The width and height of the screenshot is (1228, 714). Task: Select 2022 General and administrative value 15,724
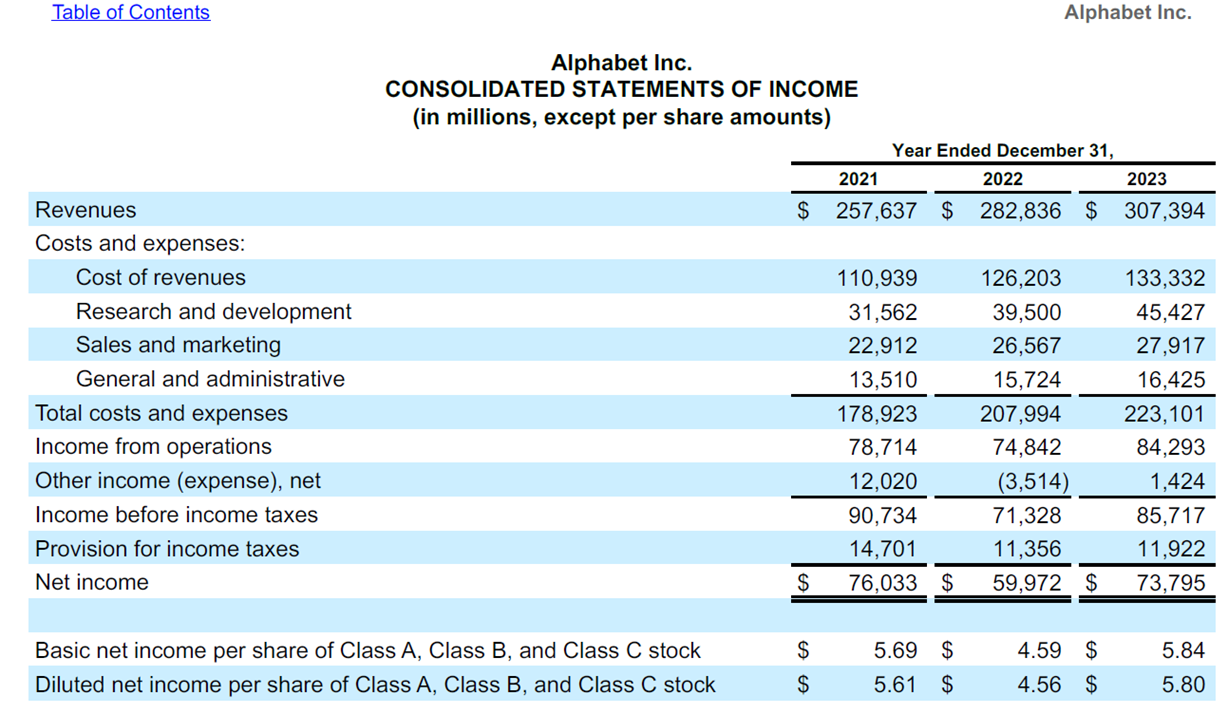tap(1027, 380)
